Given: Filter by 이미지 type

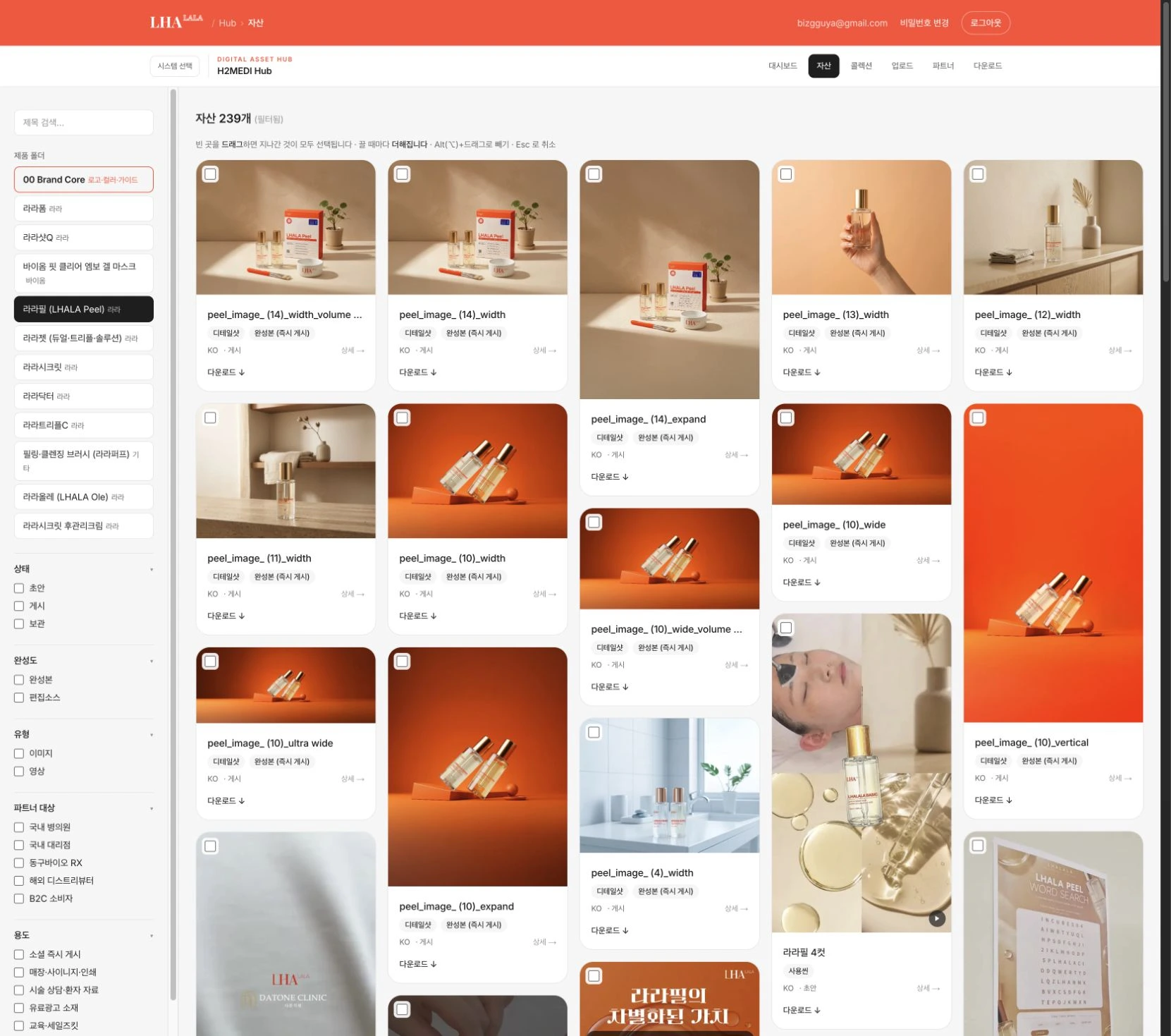Looking at the screenshot, I should [x=19, y=754].
